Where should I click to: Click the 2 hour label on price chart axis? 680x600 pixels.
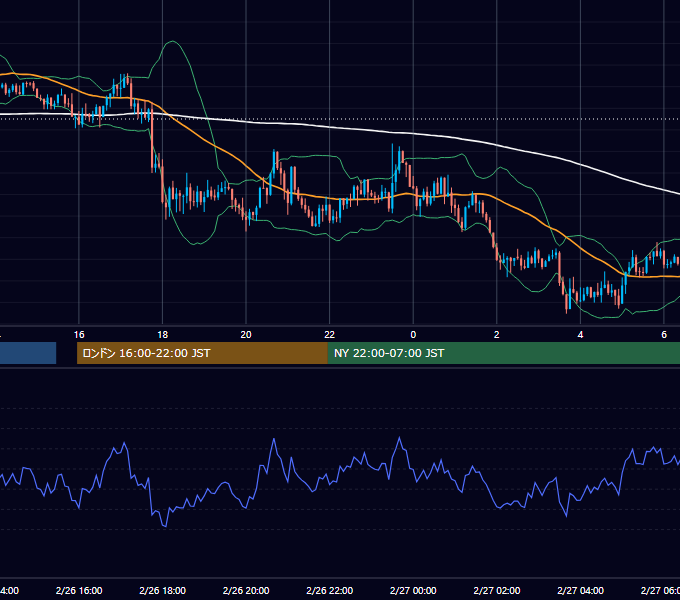497,335
